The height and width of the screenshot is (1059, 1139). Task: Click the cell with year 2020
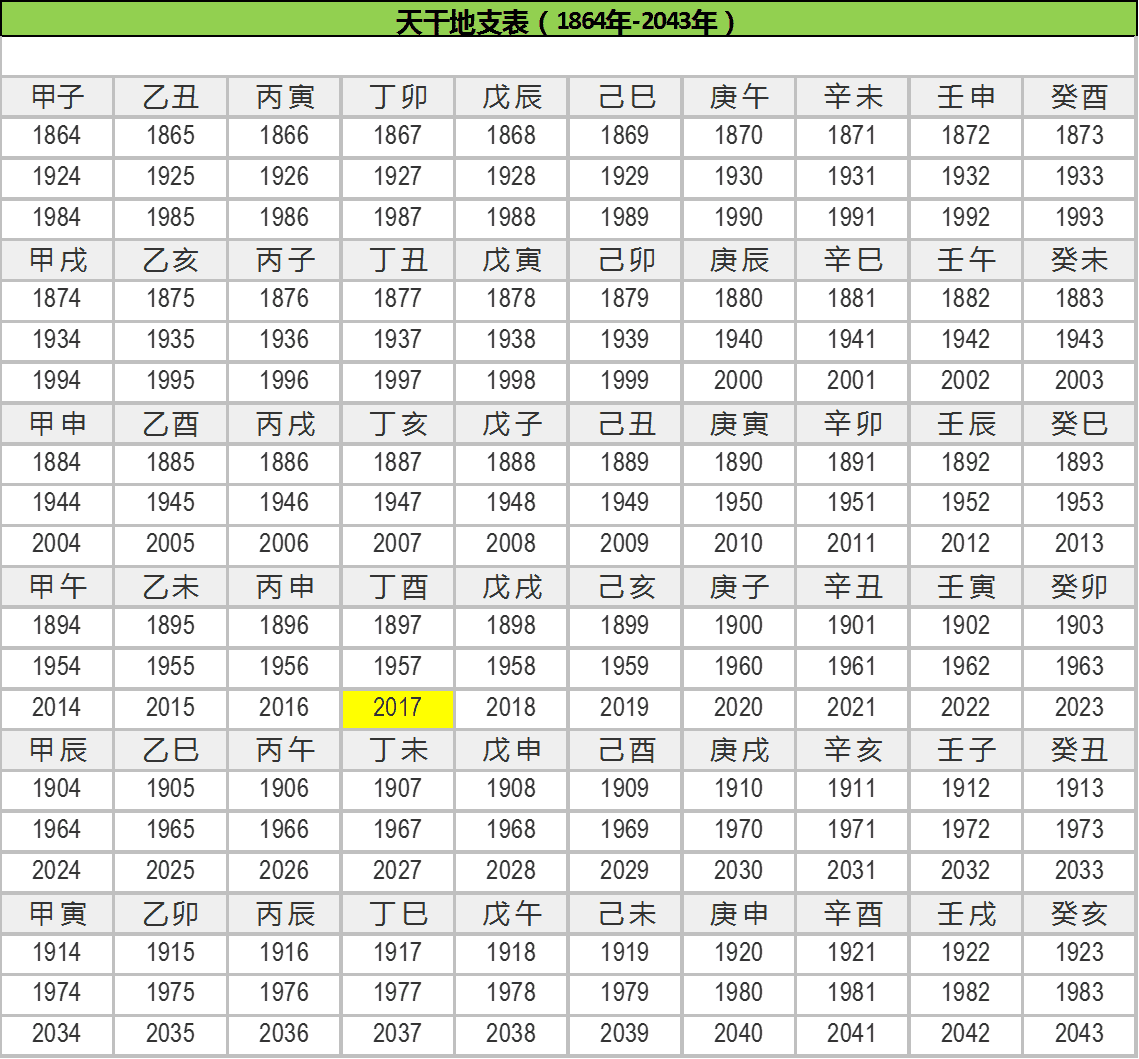click(x=739, y=709)
